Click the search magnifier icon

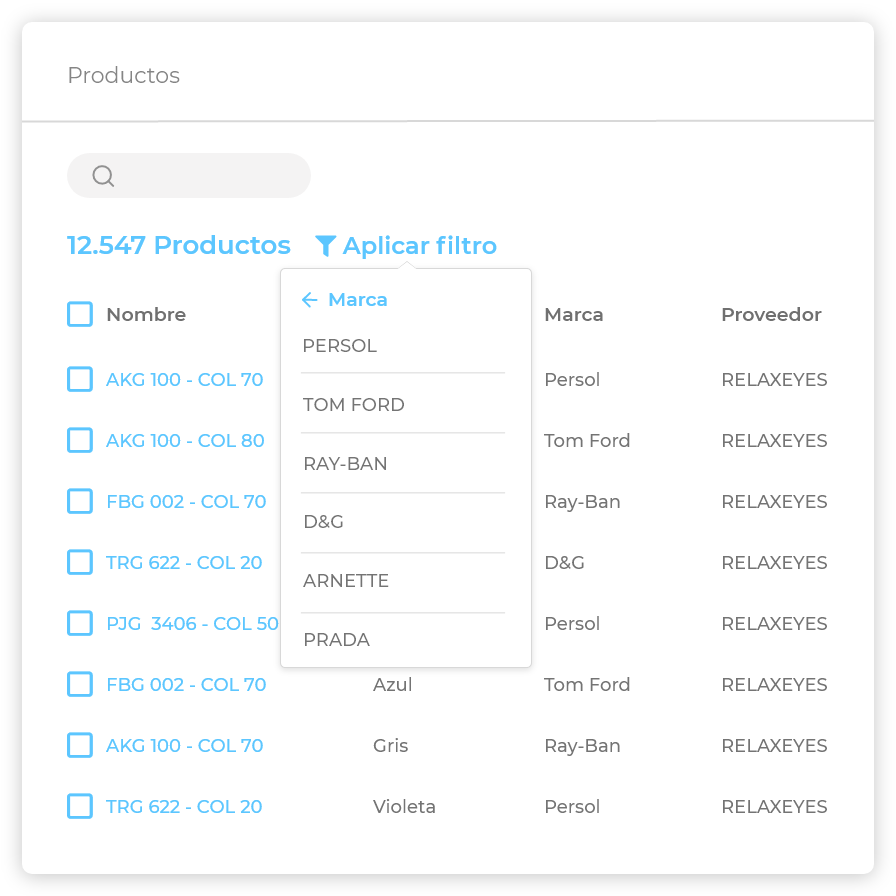tap(103, 176)
